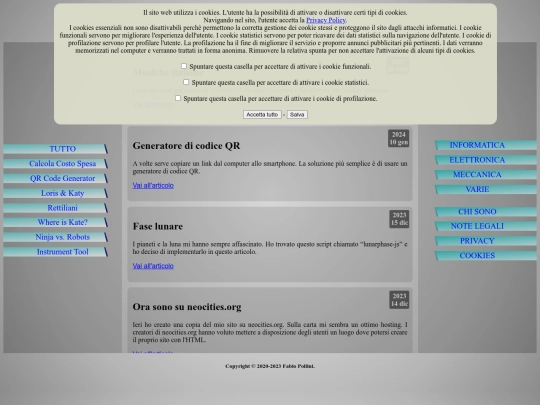Screen dimensions: 540x405
Task: Click the 2023 14 dic date badge
Action: tap(399, 300)
